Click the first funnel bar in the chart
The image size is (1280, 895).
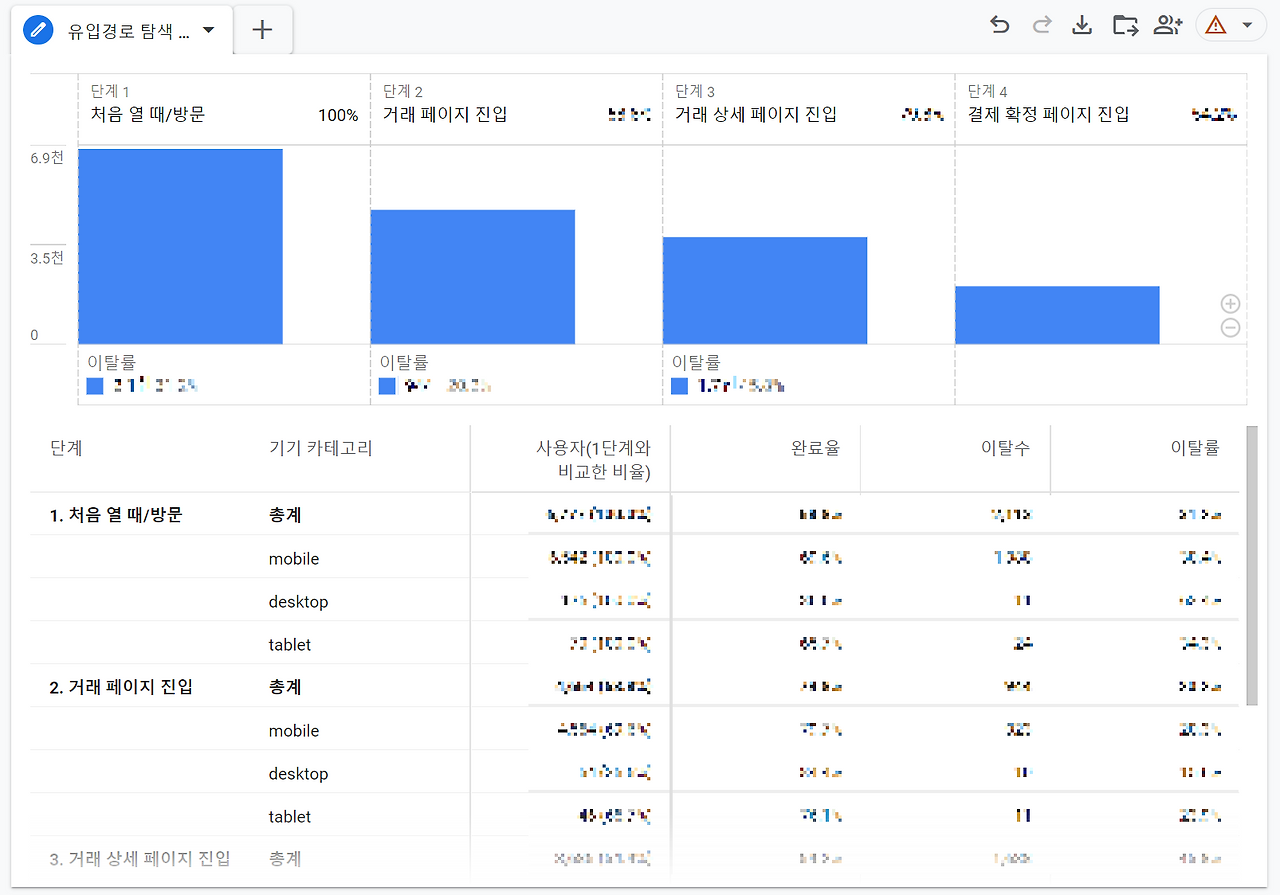pyautogui.click(x=181, y=245)
